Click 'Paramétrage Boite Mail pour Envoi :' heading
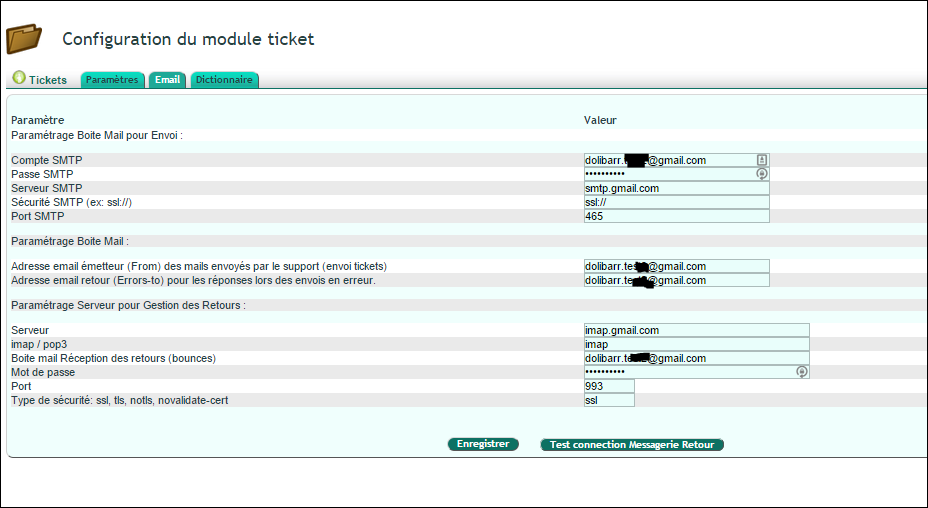Viewport: 928px width, 508px height. tap(97, 135)
